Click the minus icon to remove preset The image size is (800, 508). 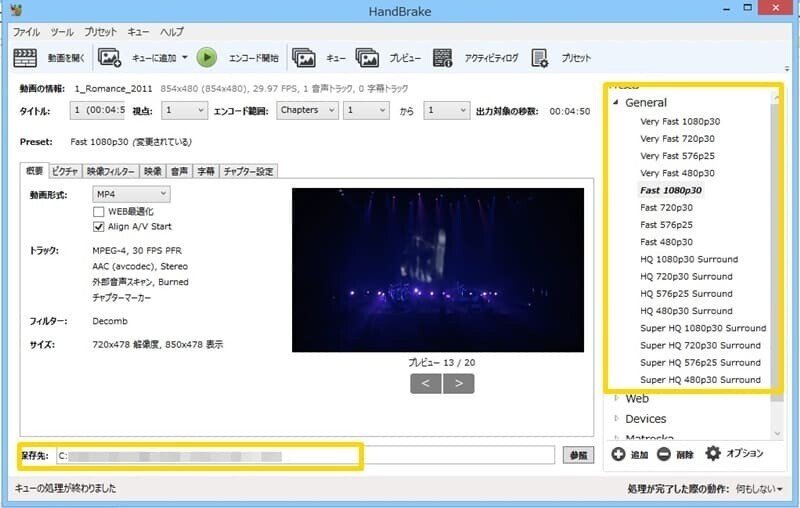click(x=663, y=453)
